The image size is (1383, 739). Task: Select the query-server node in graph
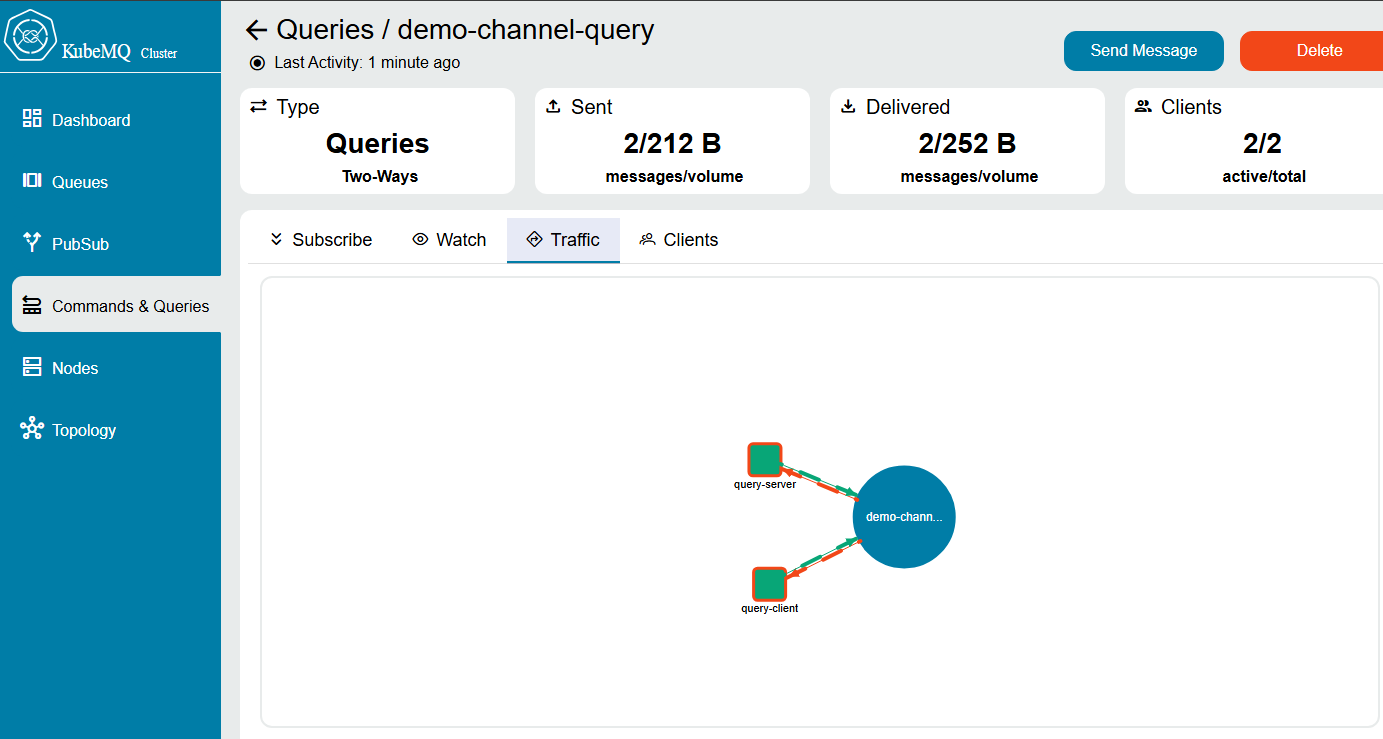pyautogui.click(x=764, y=460)
